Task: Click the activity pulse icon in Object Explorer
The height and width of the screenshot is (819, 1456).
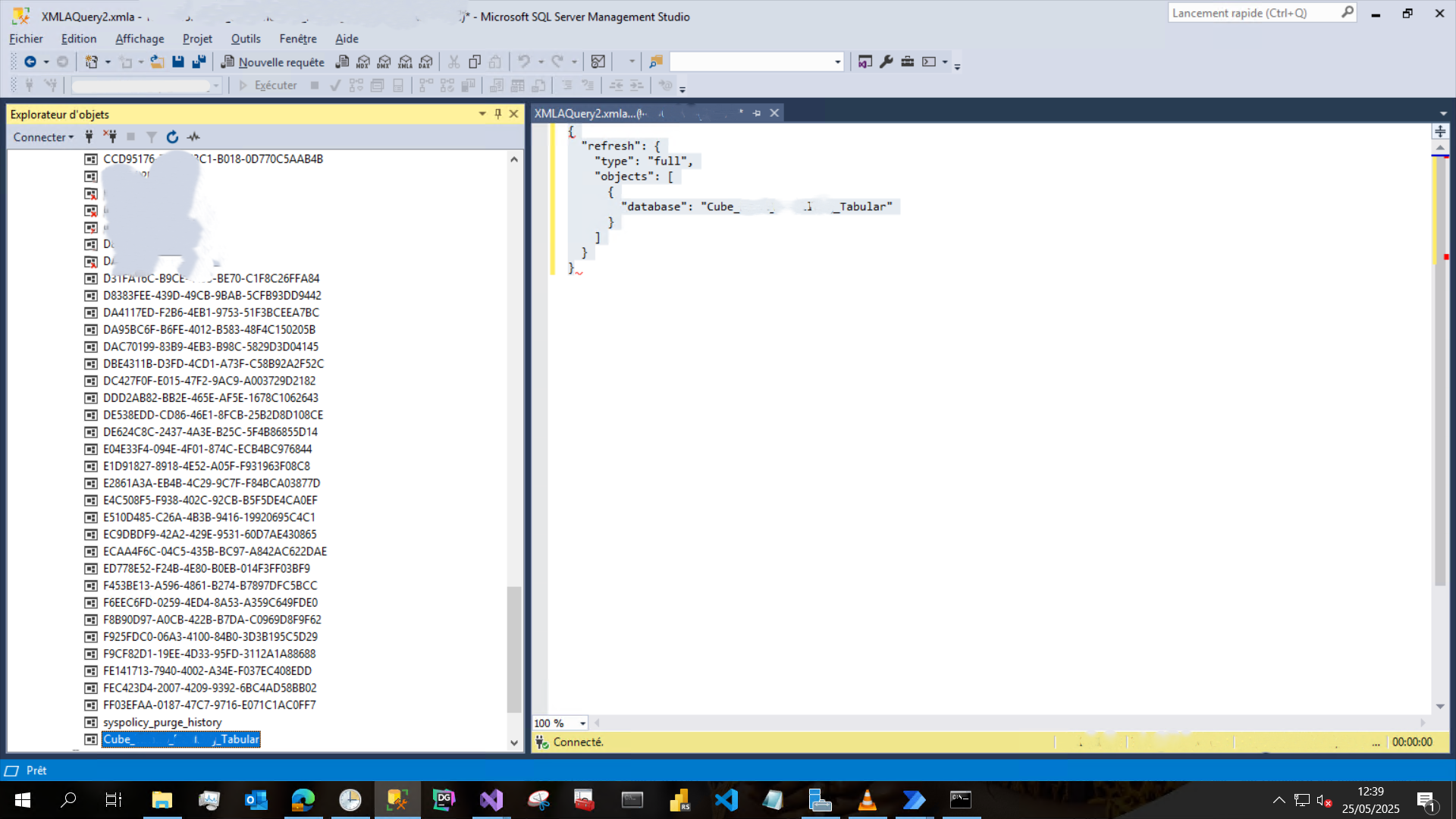Action: (x=194, y=137)
